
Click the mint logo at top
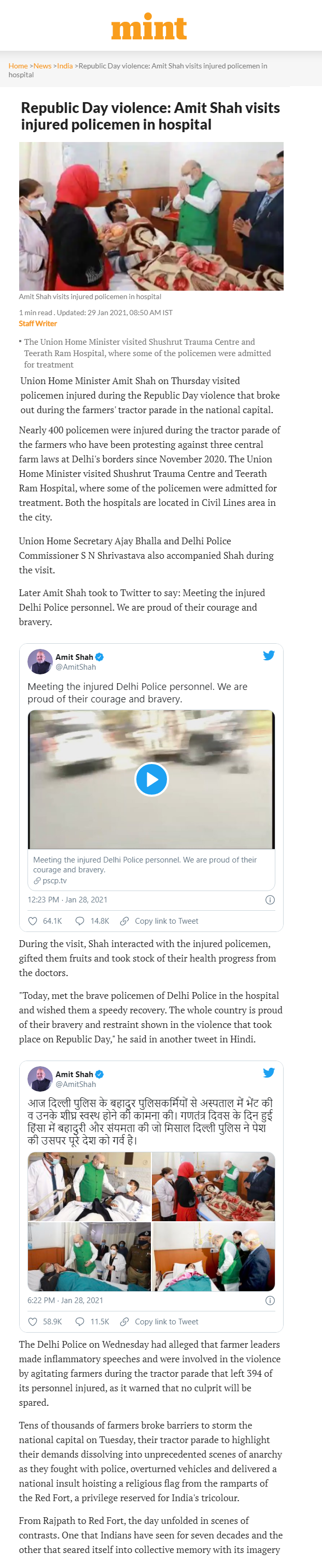(148, 27)
